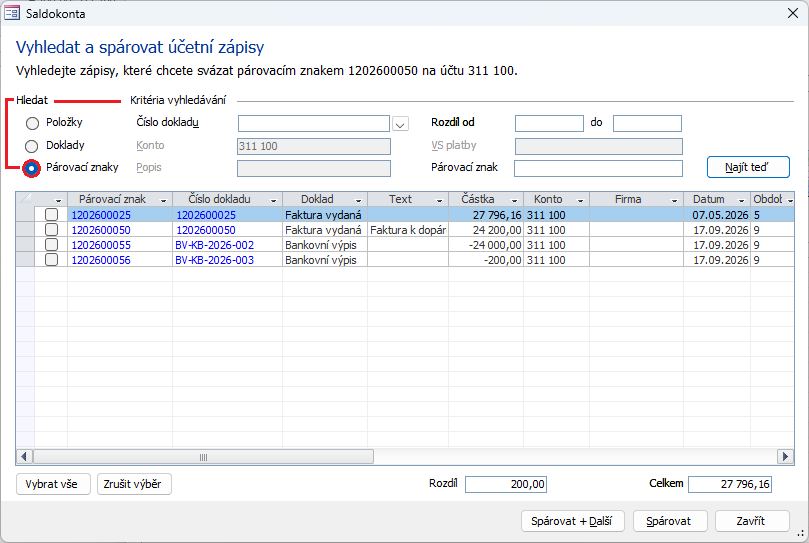Click Vybrat vše button
809x543 pixels.
[x=53, y=484]
